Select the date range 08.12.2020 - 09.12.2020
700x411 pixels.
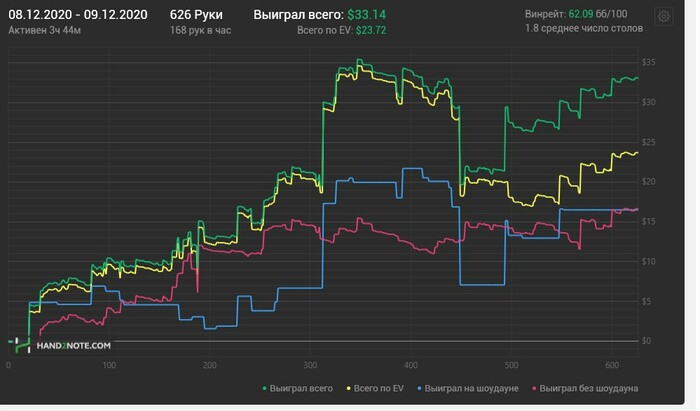tap(77, 16)
